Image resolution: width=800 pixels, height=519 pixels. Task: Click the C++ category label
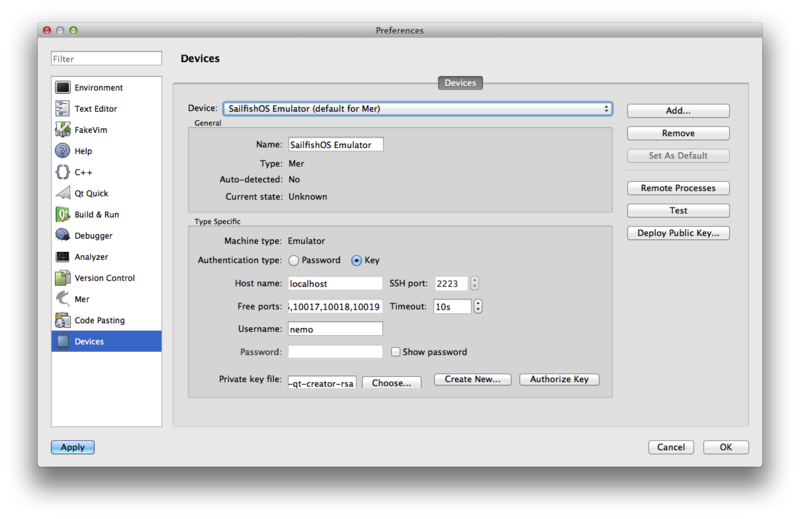[x=83, y=172]
